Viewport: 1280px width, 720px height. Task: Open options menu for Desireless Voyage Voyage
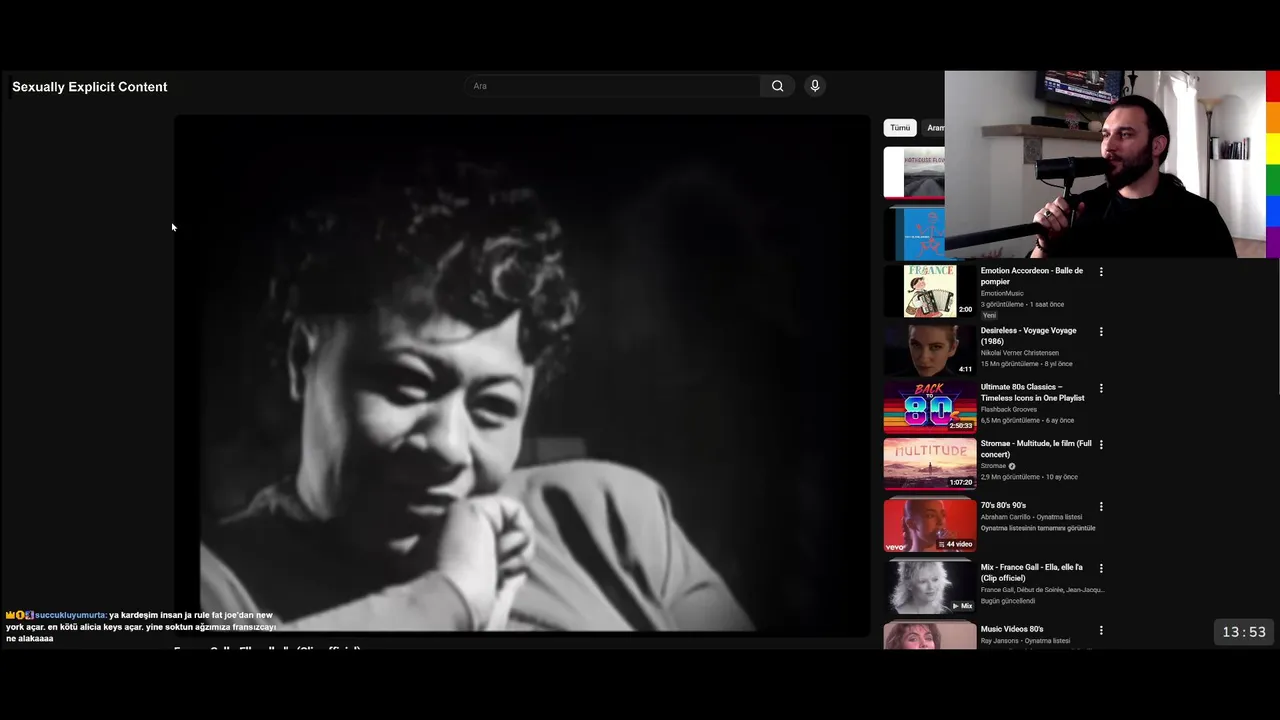click(1101, 331)
